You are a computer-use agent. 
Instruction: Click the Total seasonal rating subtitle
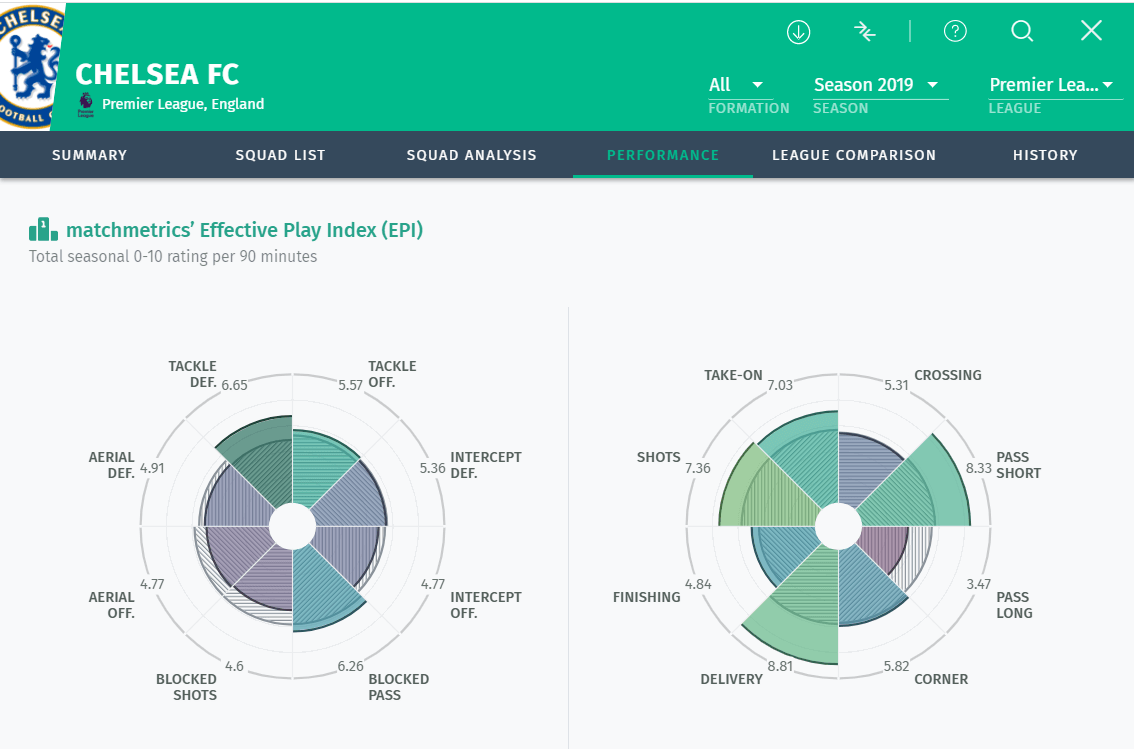[x=173, y=257]
